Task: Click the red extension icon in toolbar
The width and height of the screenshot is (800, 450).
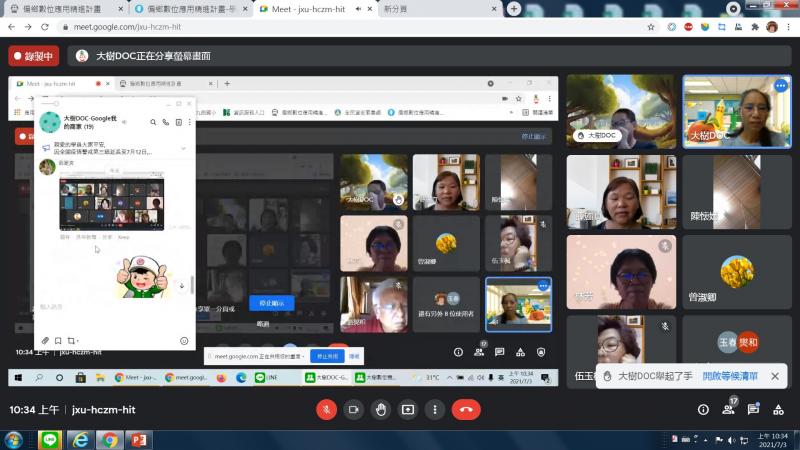Action: coord(688,27)
